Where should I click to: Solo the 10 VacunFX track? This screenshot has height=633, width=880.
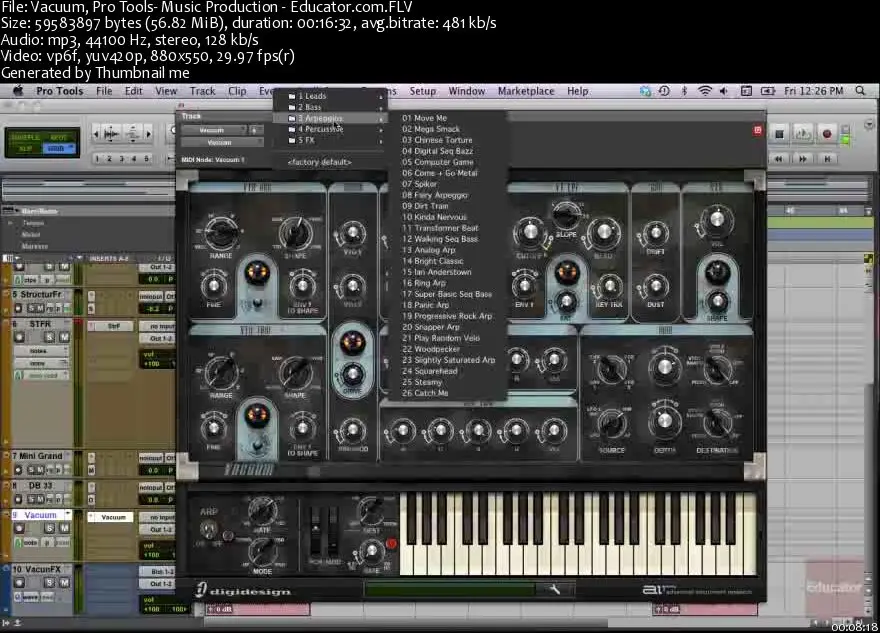(x=49, y=582)
